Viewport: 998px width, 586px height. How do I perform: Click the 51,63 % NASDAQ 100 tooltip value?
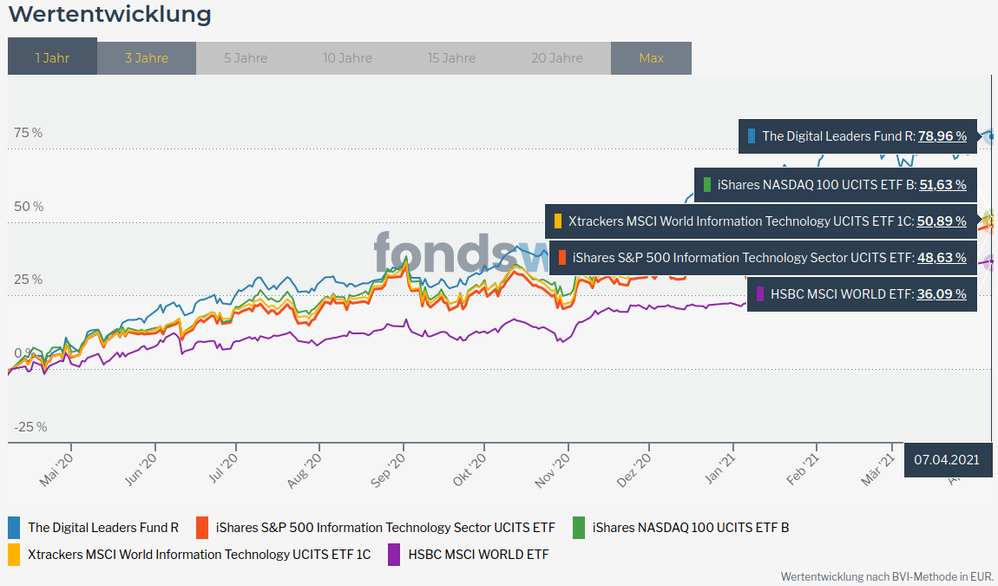(x=942, y=184)
